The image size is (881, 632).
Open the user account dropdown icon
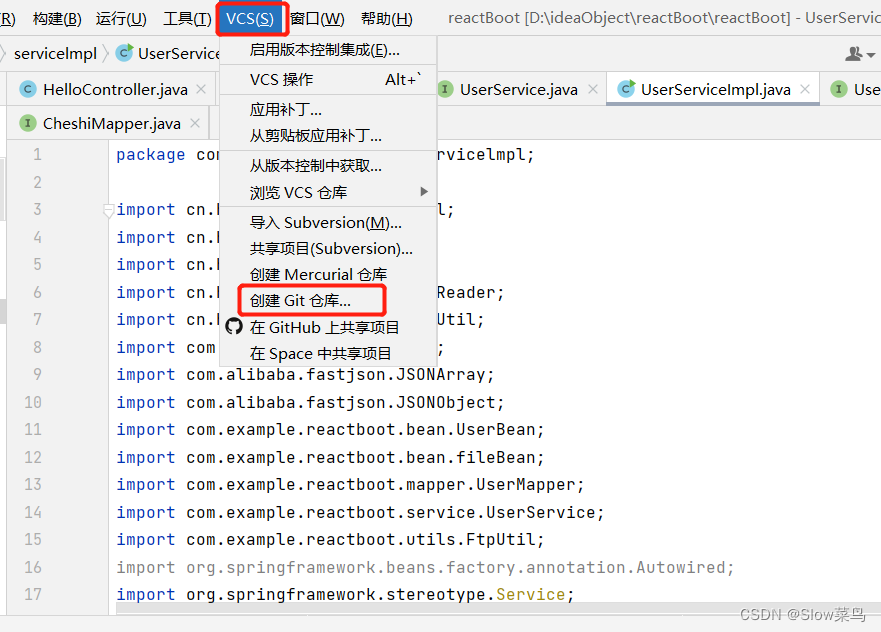click(860, 54)
